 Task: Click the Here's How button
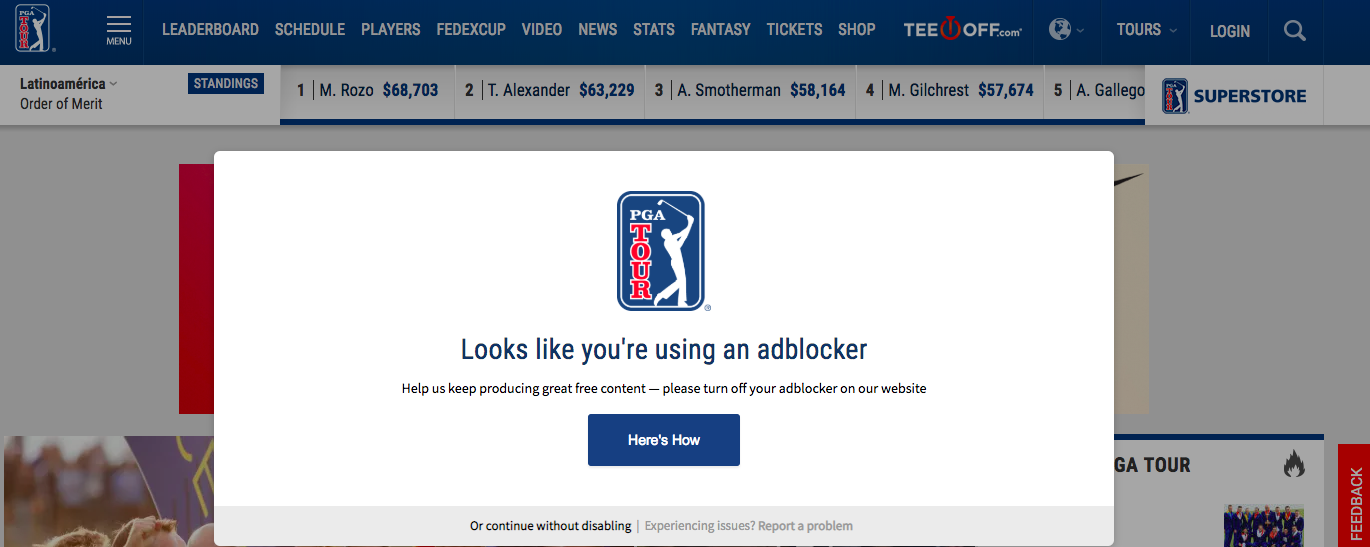point(664,440)
